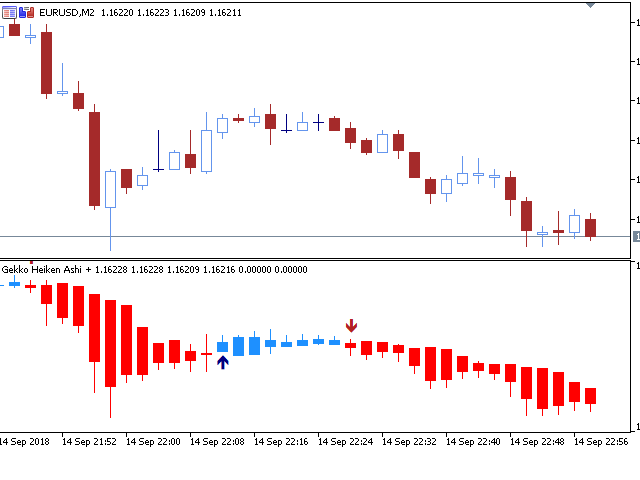
Task: Click the 14 Sep 21:52 time label
Action: click(89, 442)
